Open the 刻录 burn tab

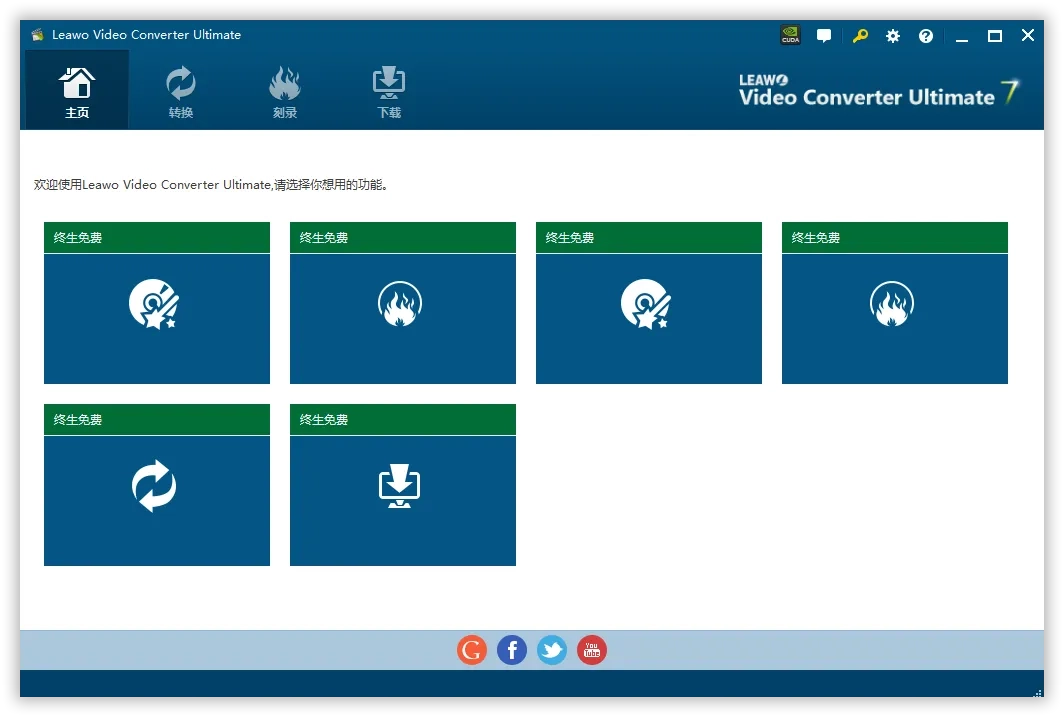click(x=285, y=90)
